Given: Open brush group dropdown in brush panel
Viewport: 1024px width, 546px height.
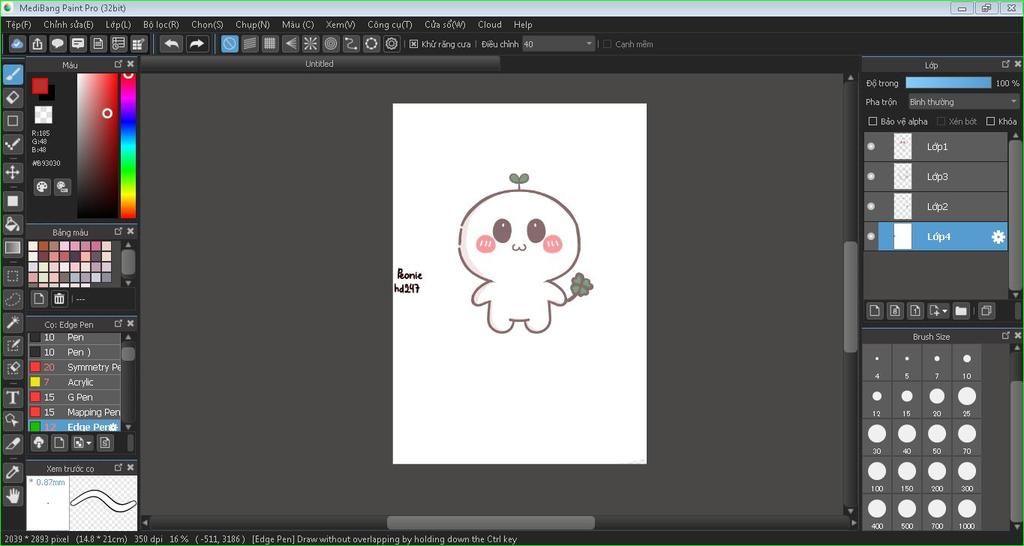Looking at the screenshot, I should point(89,443).
